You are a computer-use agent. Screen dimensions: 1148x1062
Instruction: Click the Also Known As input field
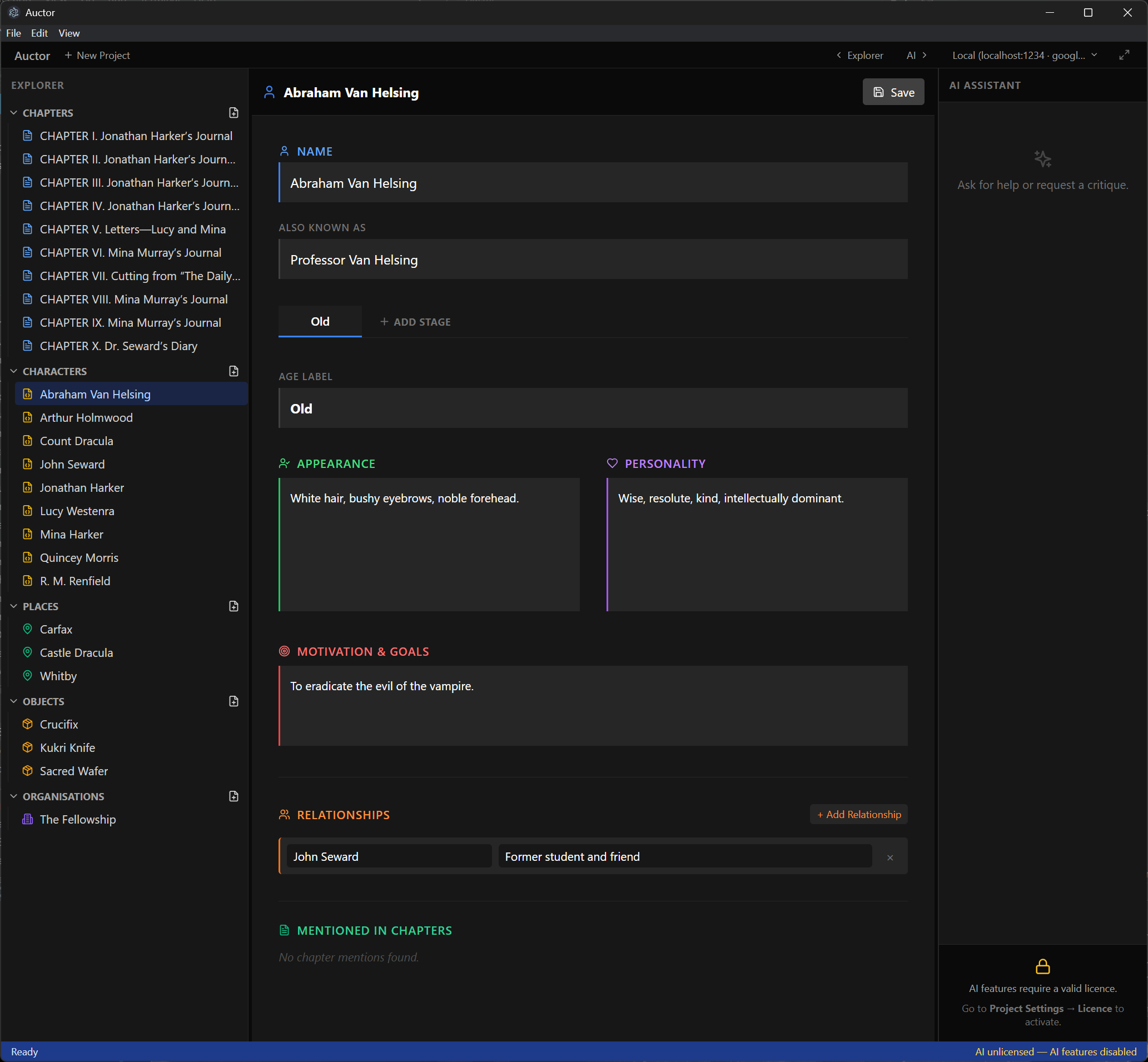[x=592, y=260]
